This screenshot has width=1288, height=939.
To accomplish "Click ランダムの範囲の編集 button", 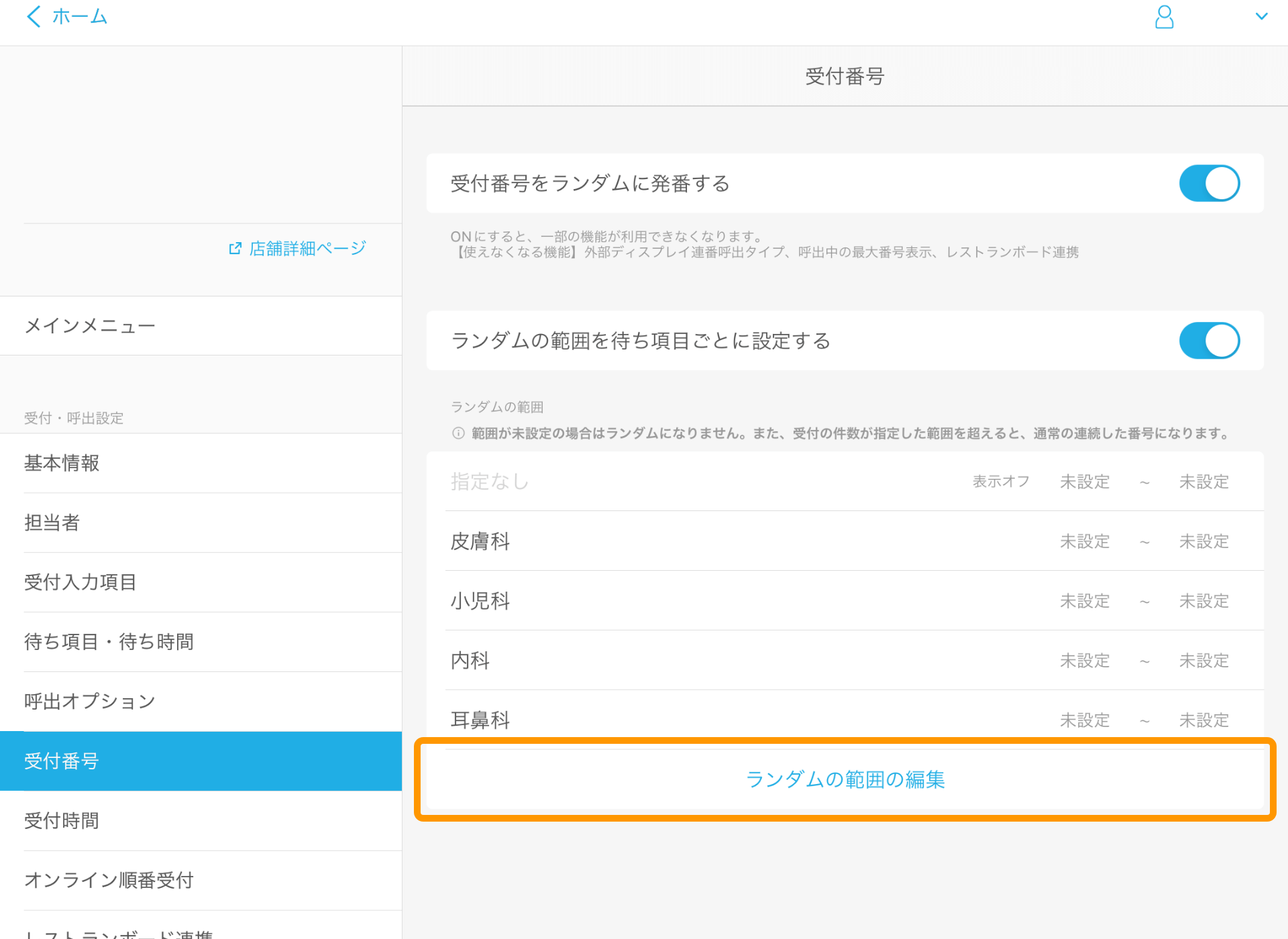I will pos(845,779).
